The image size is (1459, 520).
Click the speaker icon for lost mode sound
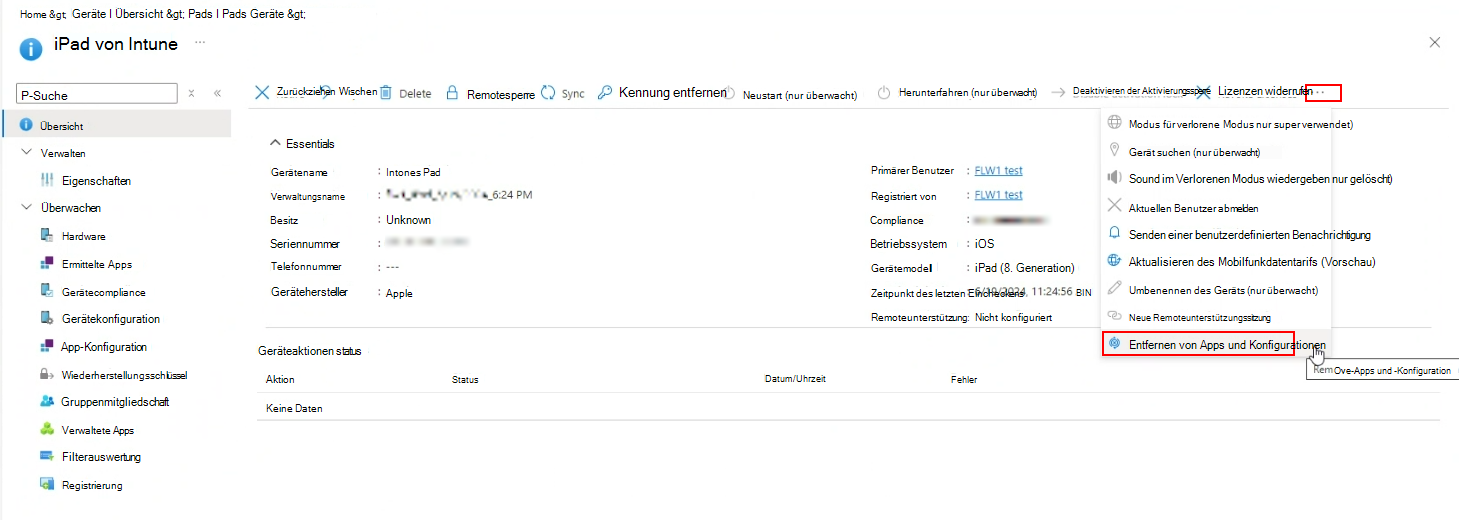click(x=1115, y=178)
